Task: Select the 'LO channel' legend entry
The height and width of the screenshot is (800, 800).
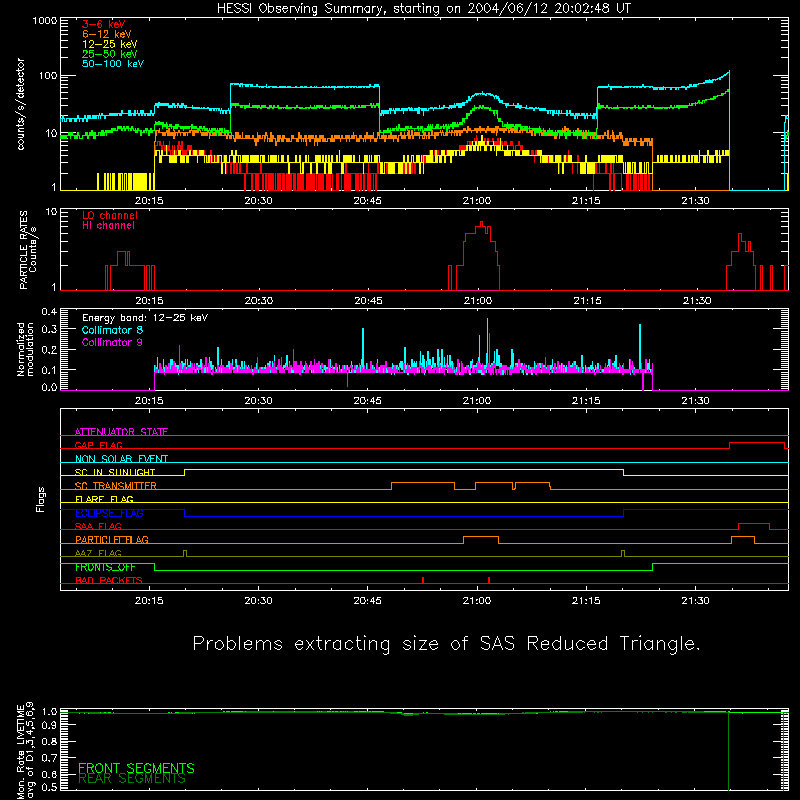Action: pyautogui.click(x=110, y=215)
